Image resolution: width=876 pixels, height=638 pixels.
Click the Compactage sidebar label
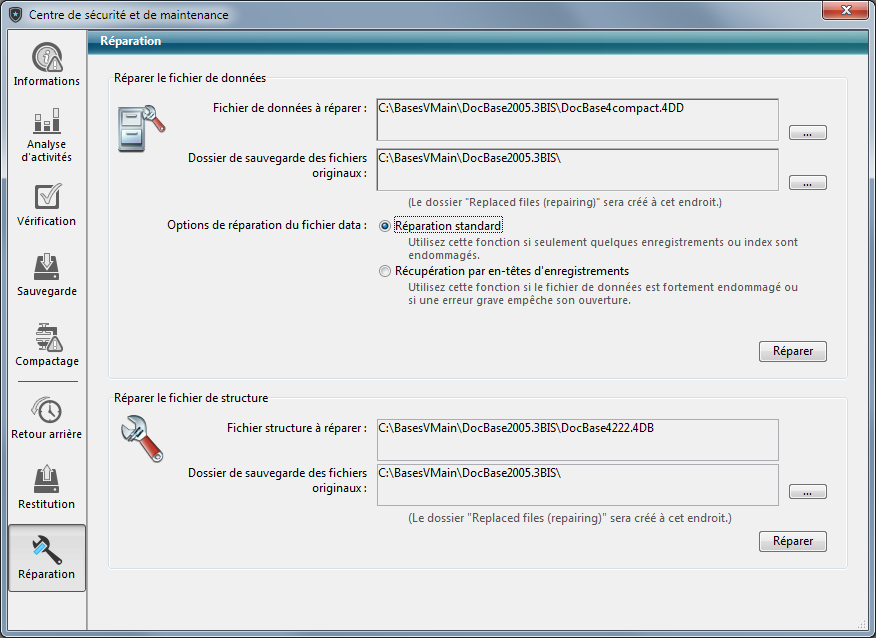coord(47,361)
